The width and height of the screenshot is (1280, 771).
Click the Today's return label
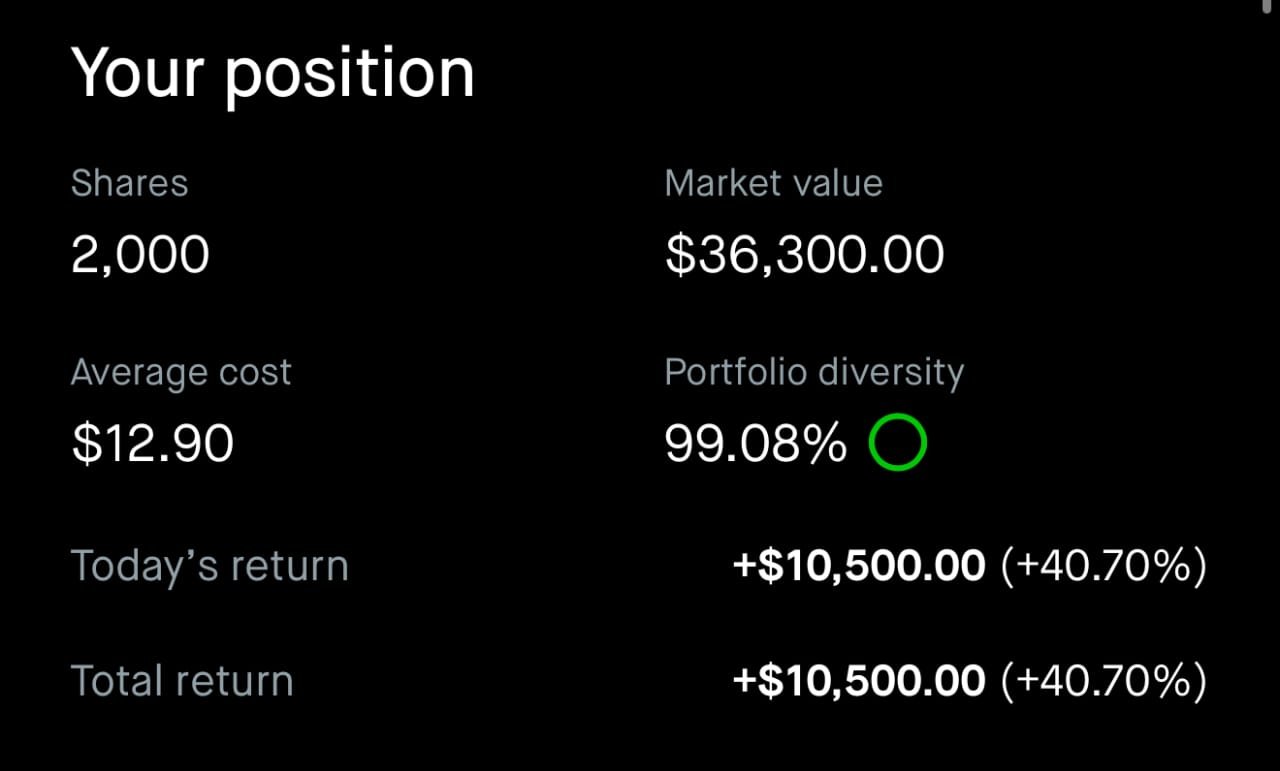tap(209, 566)
